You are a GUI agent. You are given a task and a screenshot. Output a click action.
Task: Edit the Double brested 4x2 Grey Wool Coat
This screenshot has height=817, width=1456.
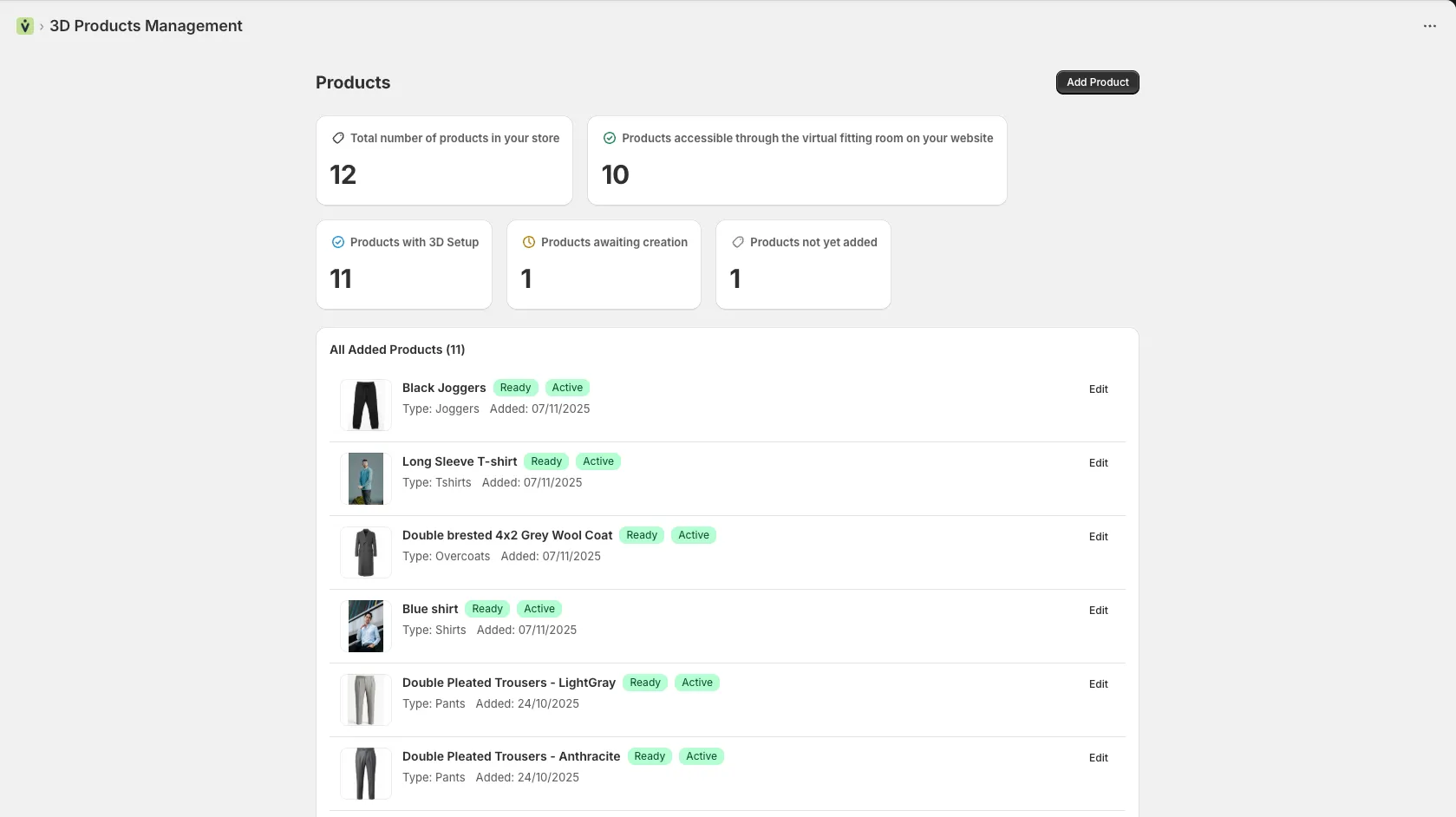(1097, 536)
